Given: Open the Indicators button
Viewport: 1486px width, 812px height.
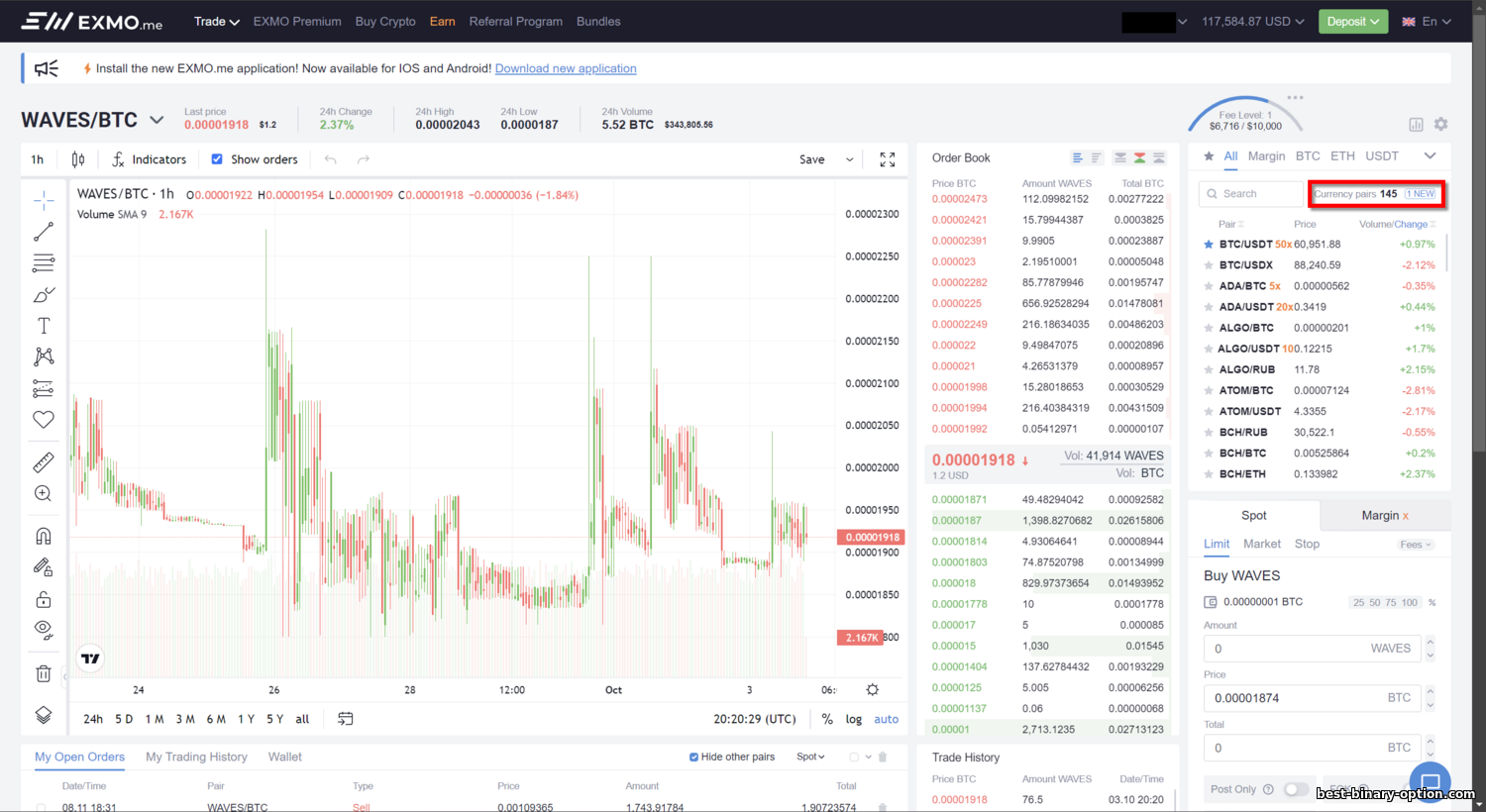Looking at the screenshot, I should (x=150, y=159).
